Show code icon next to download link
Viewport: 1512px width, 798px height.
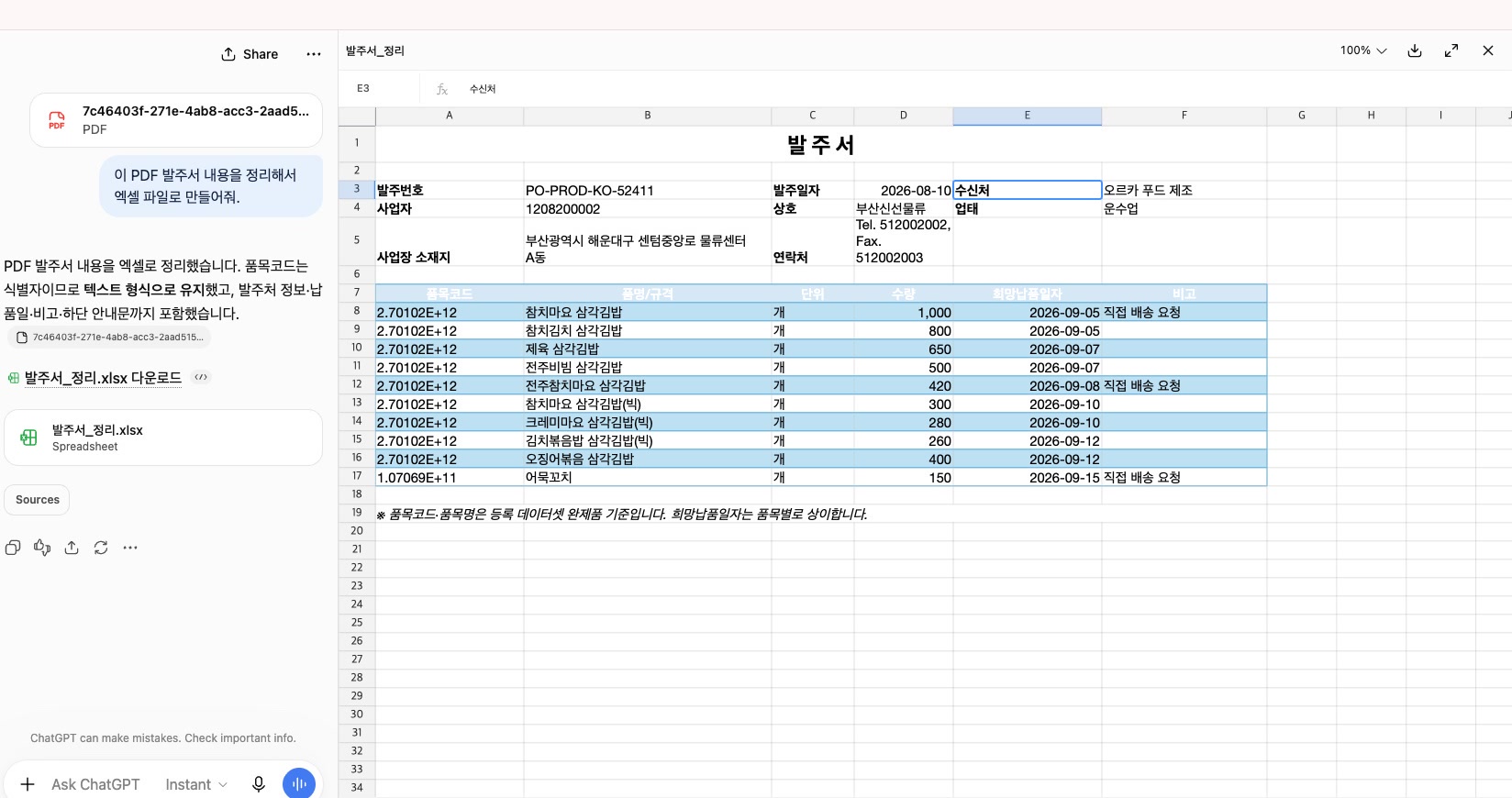tap(201, 377)
